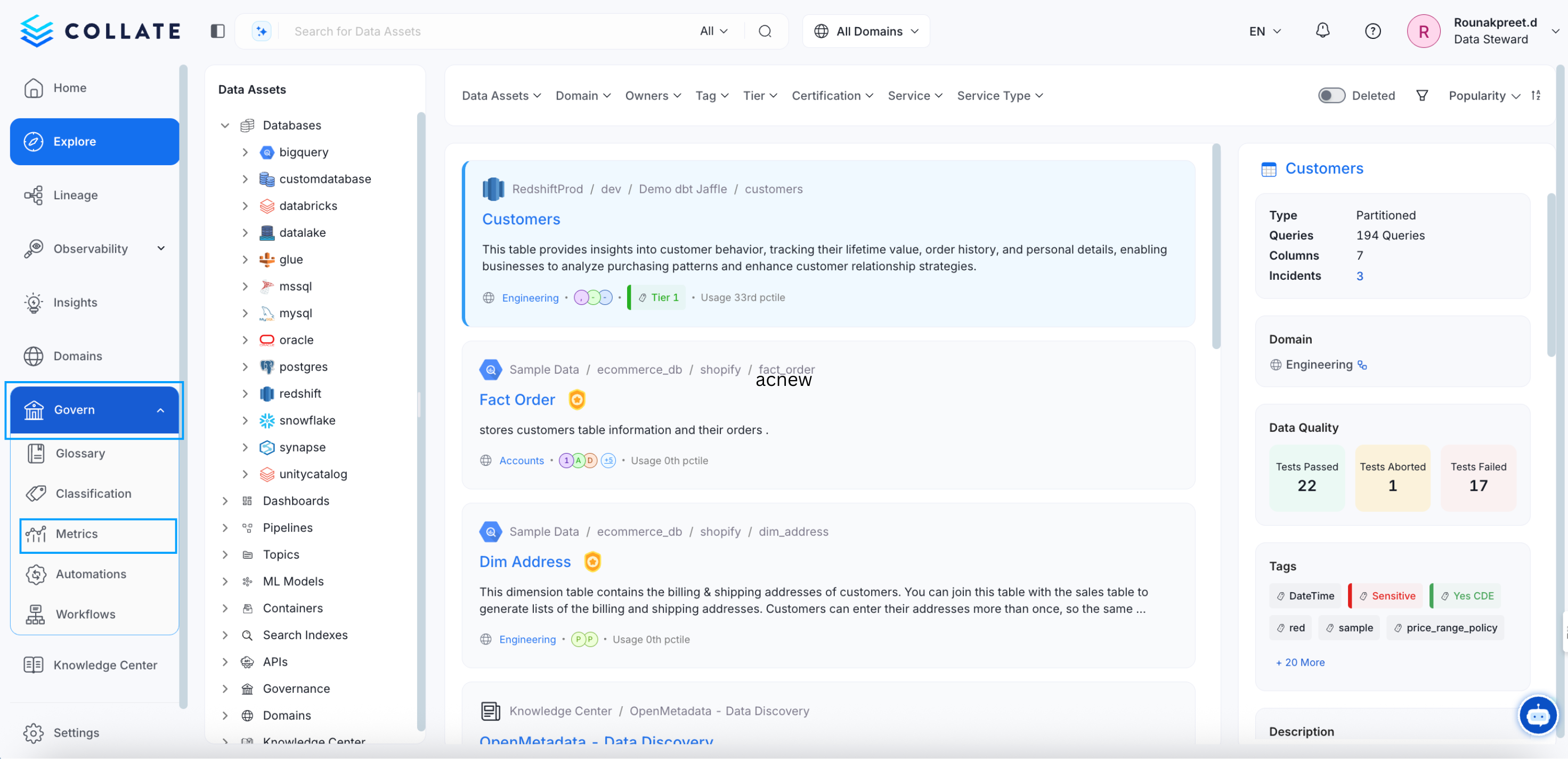Enable the Deleted toggle

click(1332, 95)
